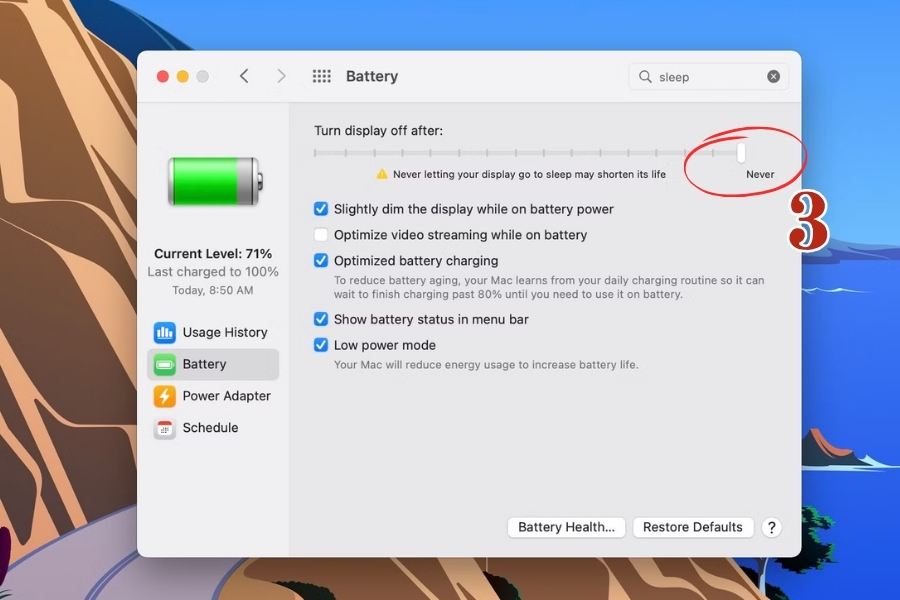Image resolution: width=900 pixels, height=600 pixels.
Task: Click the large green battery level icon
Action: click(214, 182)
